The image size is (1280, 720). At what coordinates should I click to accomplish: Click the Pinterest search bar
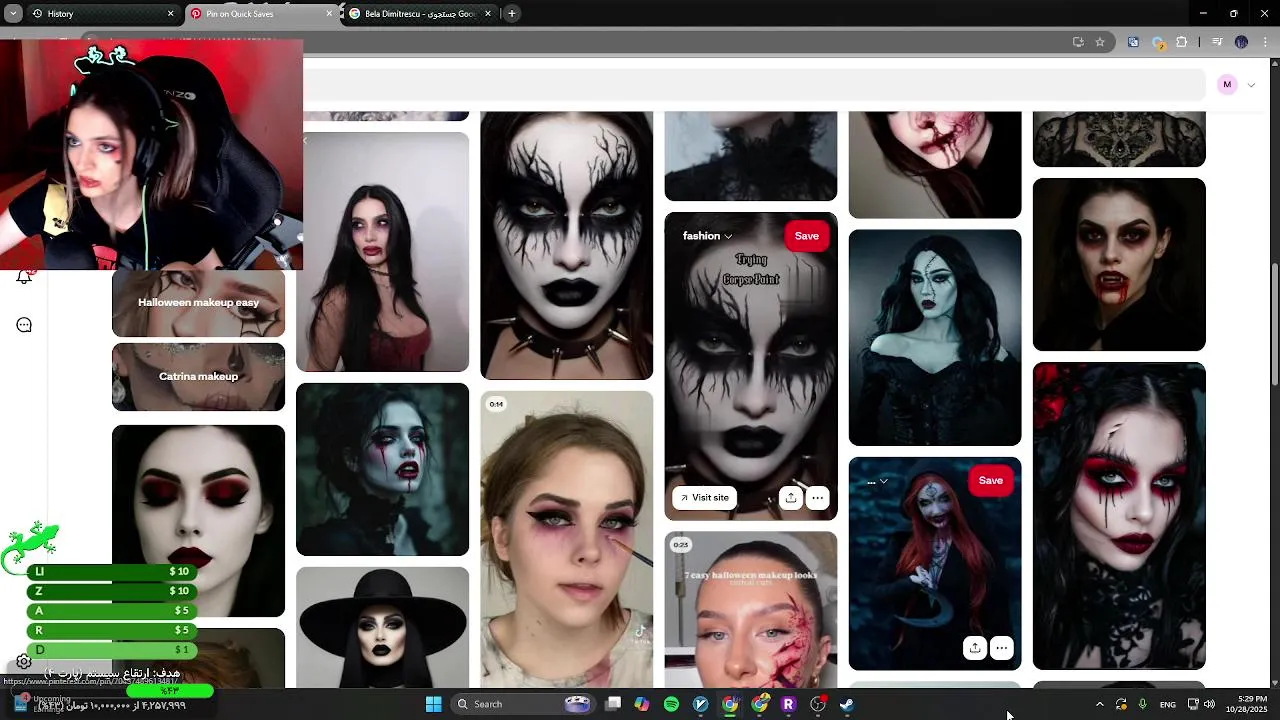pyautogui.click(x=754, y=85)
